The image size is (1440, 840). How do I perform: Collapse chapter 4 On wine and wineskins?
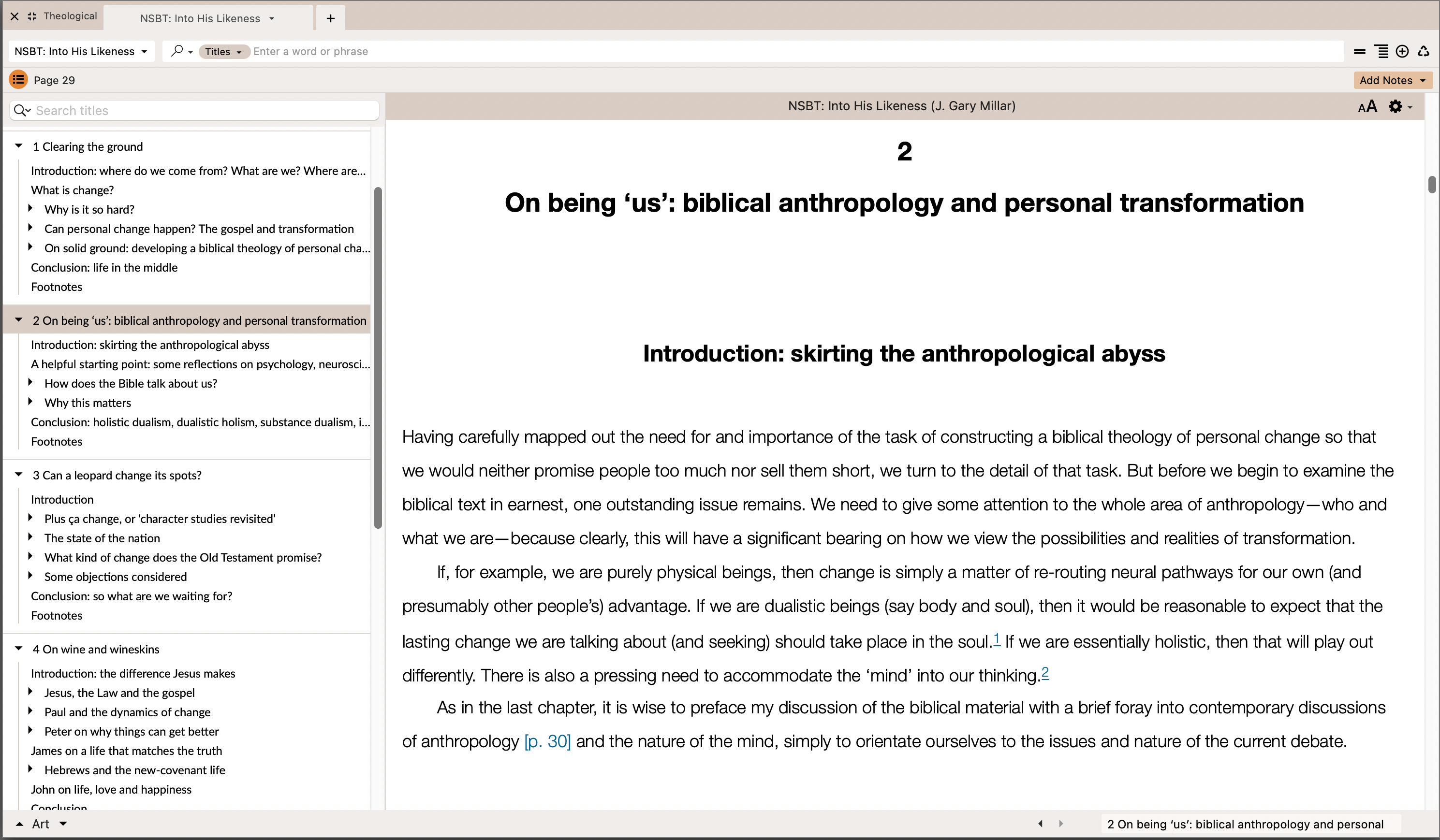click(x=19, y=649)
